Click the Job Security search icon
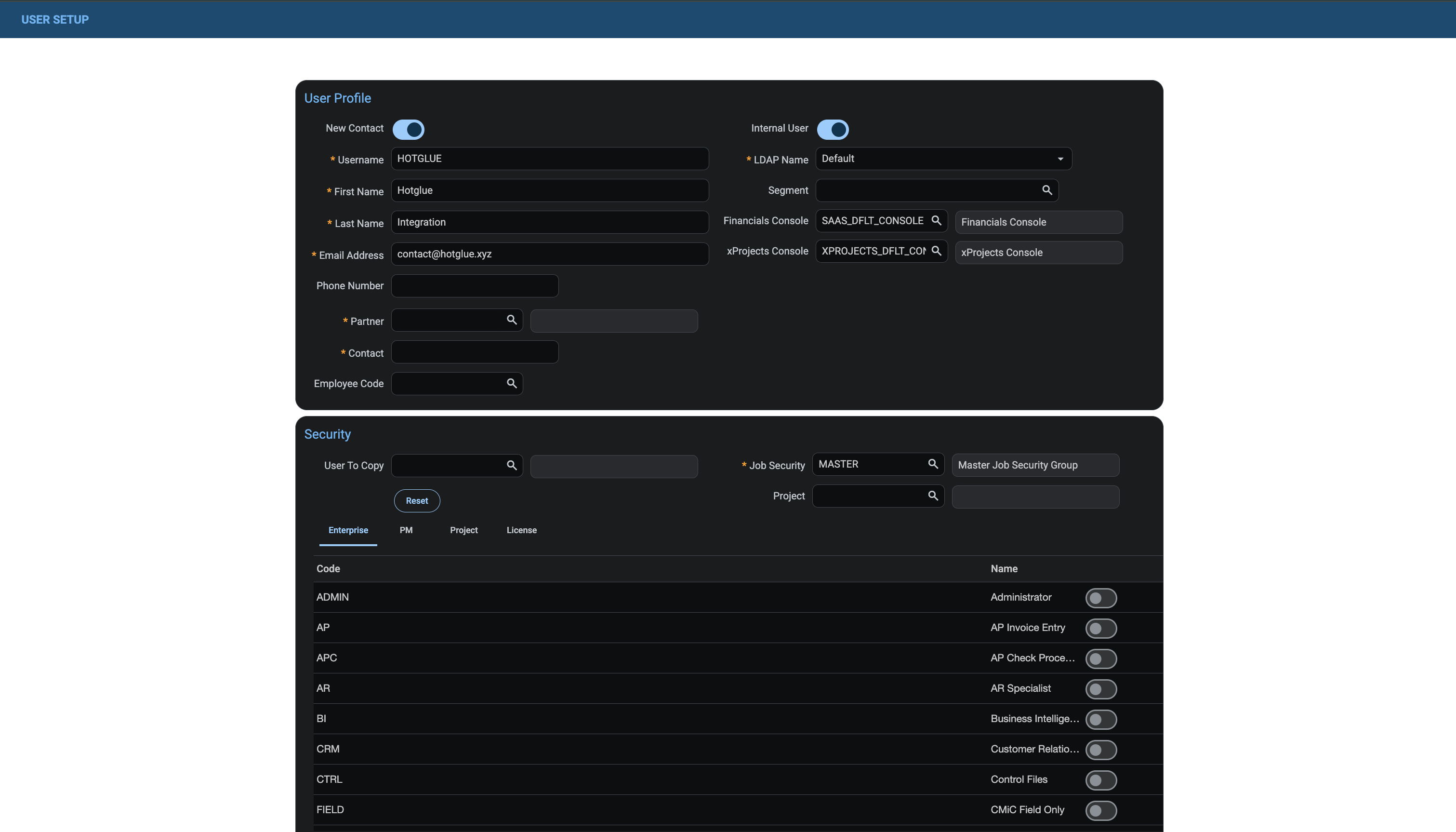 tap(932, 464)
